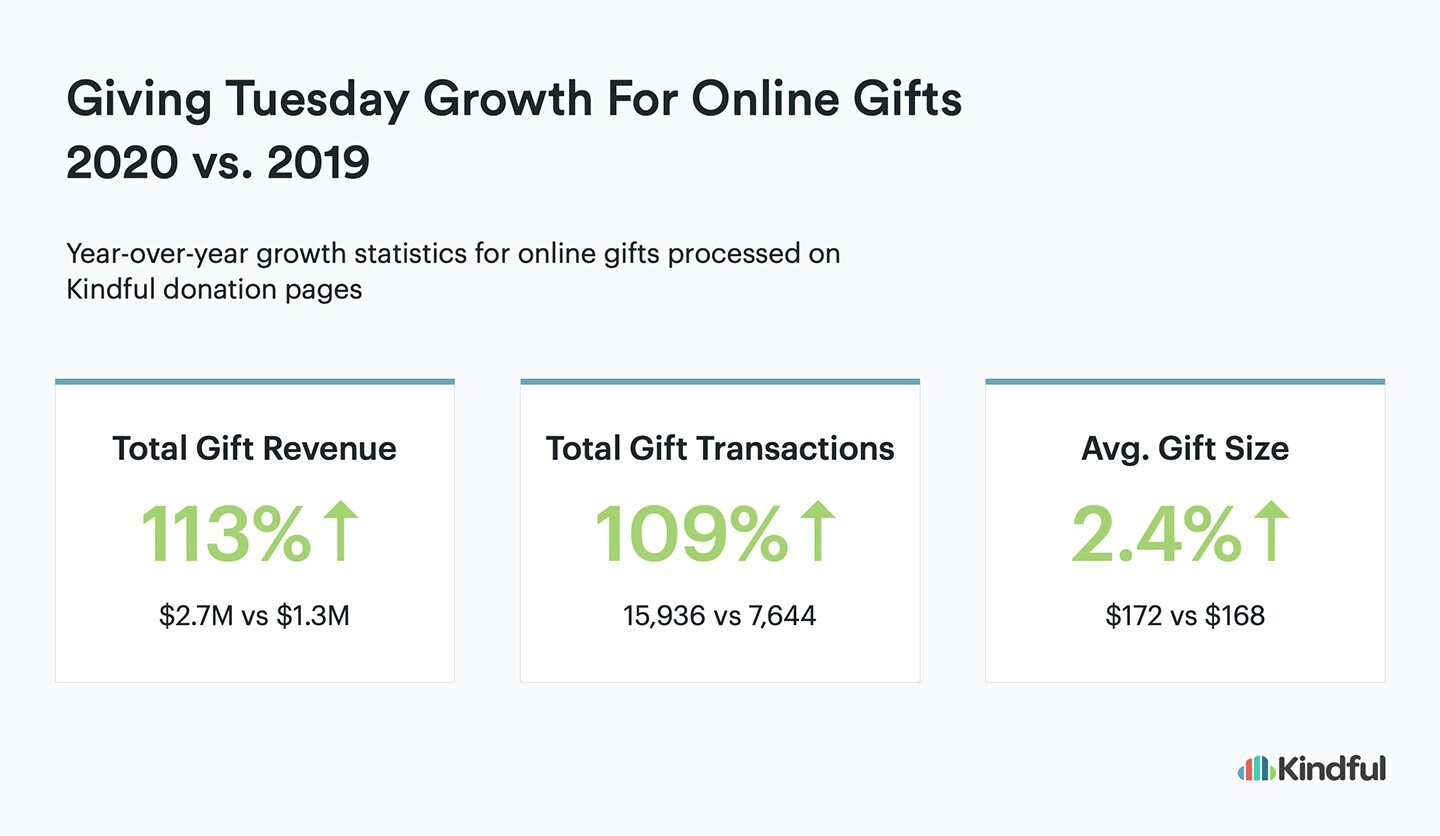Viewport: 1440px width, 836px height.
Task: Click the Kindful logo icon
Action: (x=1256, y=768)
